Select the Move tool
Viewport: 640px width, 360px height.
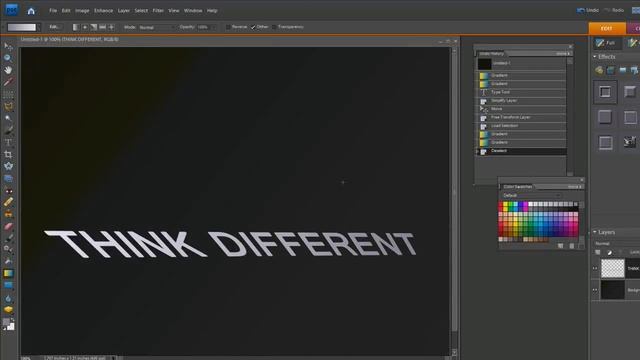tap(8, 46)
